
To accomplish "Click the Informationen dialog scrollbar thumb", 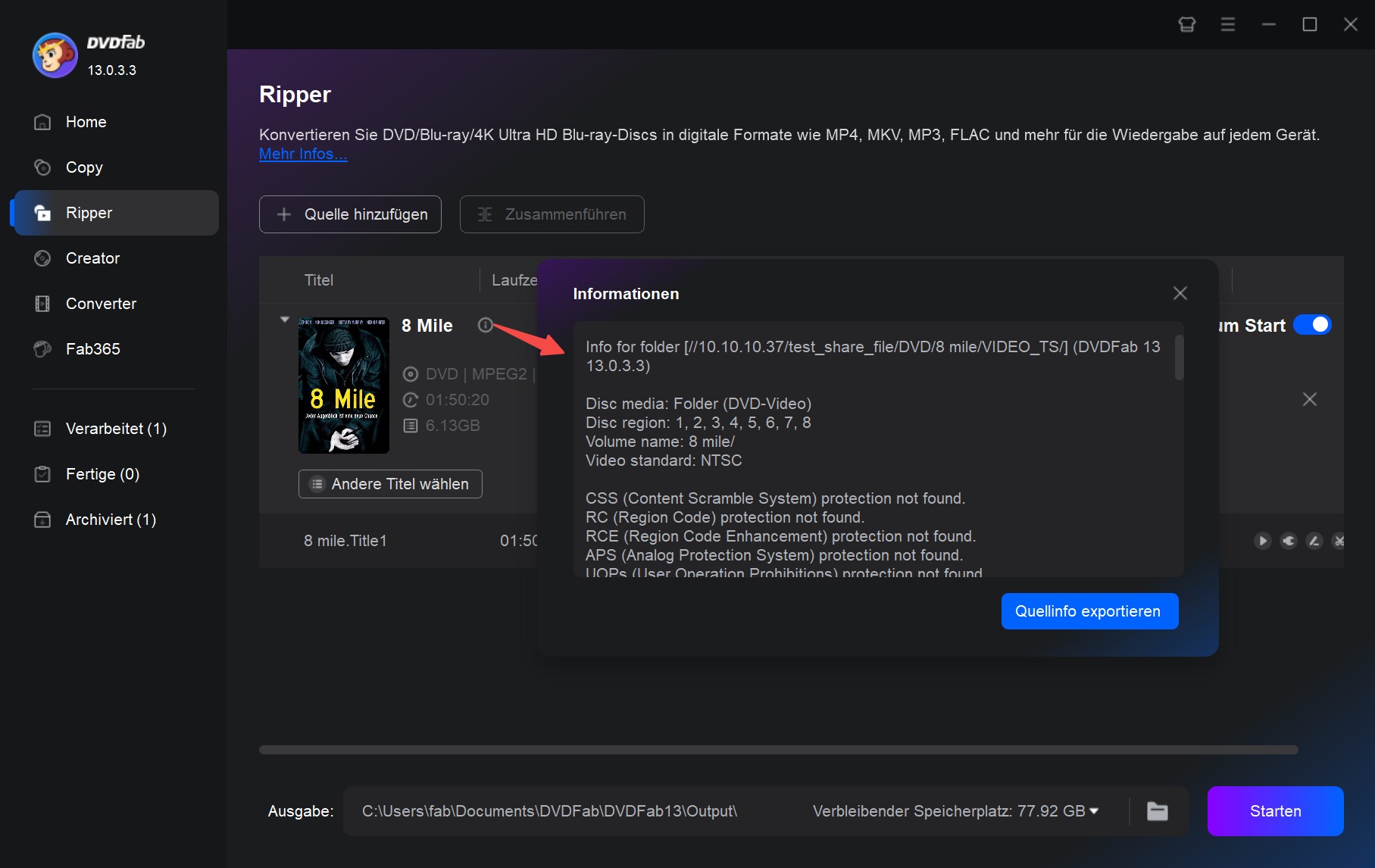I will pyautogui.click(x=1179, y=358).
